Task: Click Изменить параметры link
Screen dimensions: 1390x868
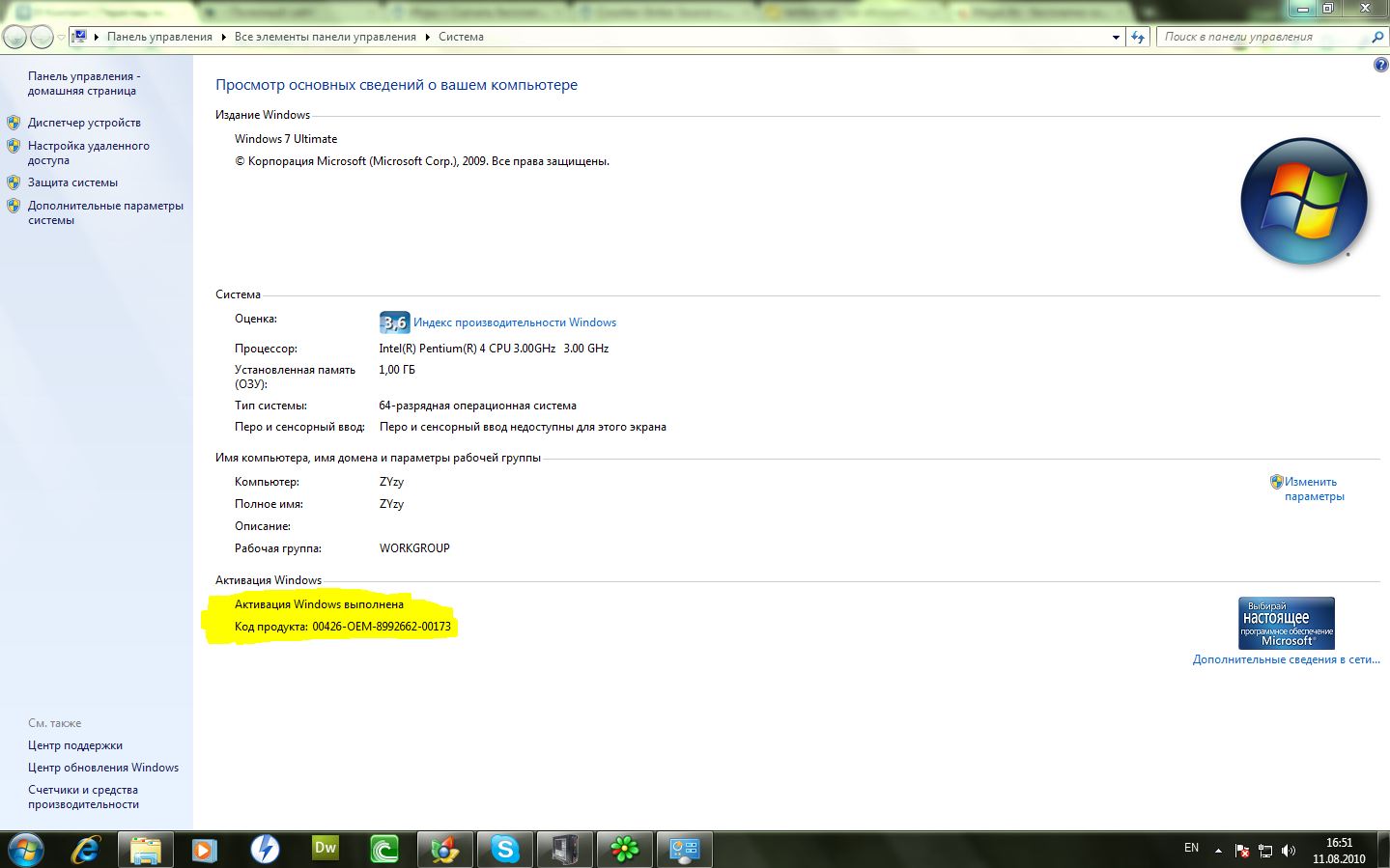Action: [1314, 489]
